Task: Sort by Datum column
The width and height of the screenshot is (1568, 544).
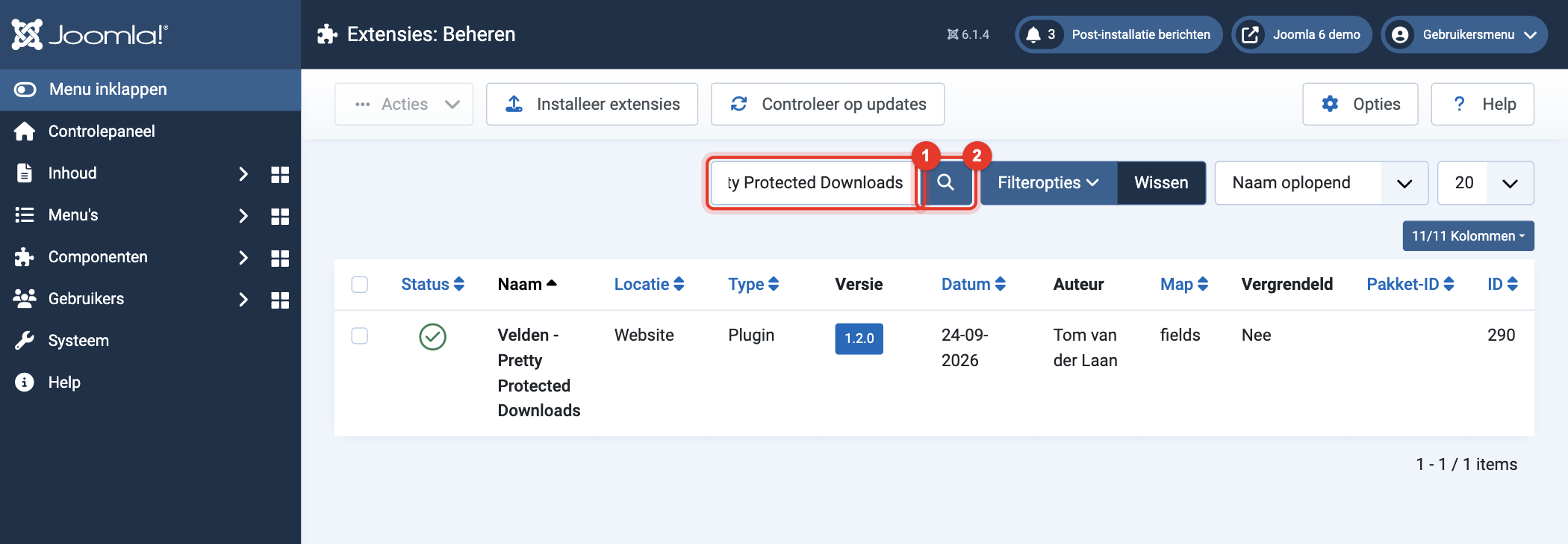Action: pos(973,284)
